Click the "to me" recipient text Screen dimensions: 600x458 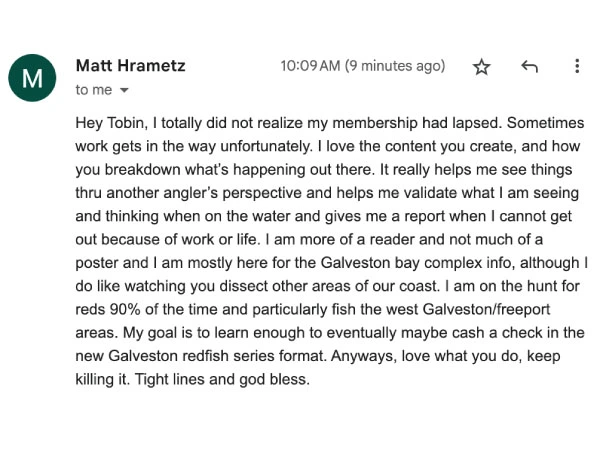[94, 90]
